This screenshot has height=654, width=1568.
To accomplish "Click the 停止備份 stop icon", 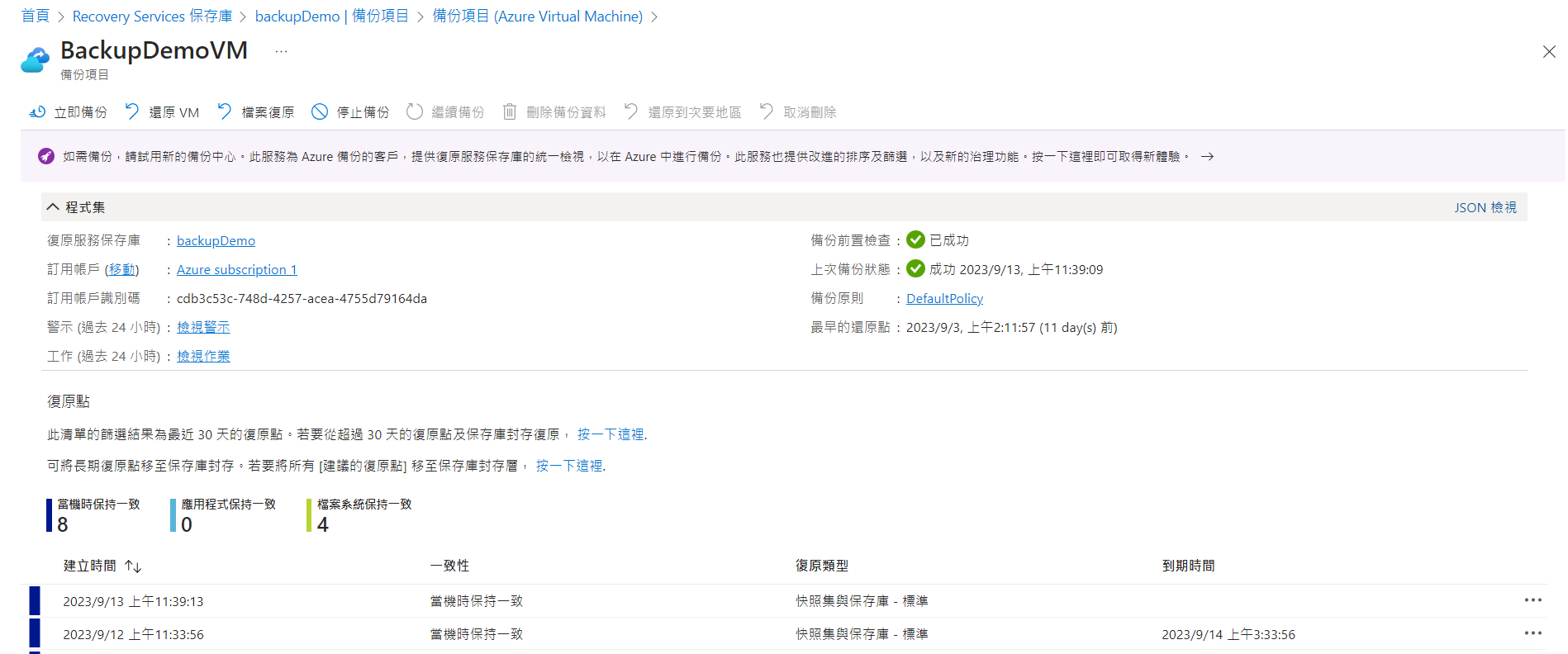I will pos(320,111).
